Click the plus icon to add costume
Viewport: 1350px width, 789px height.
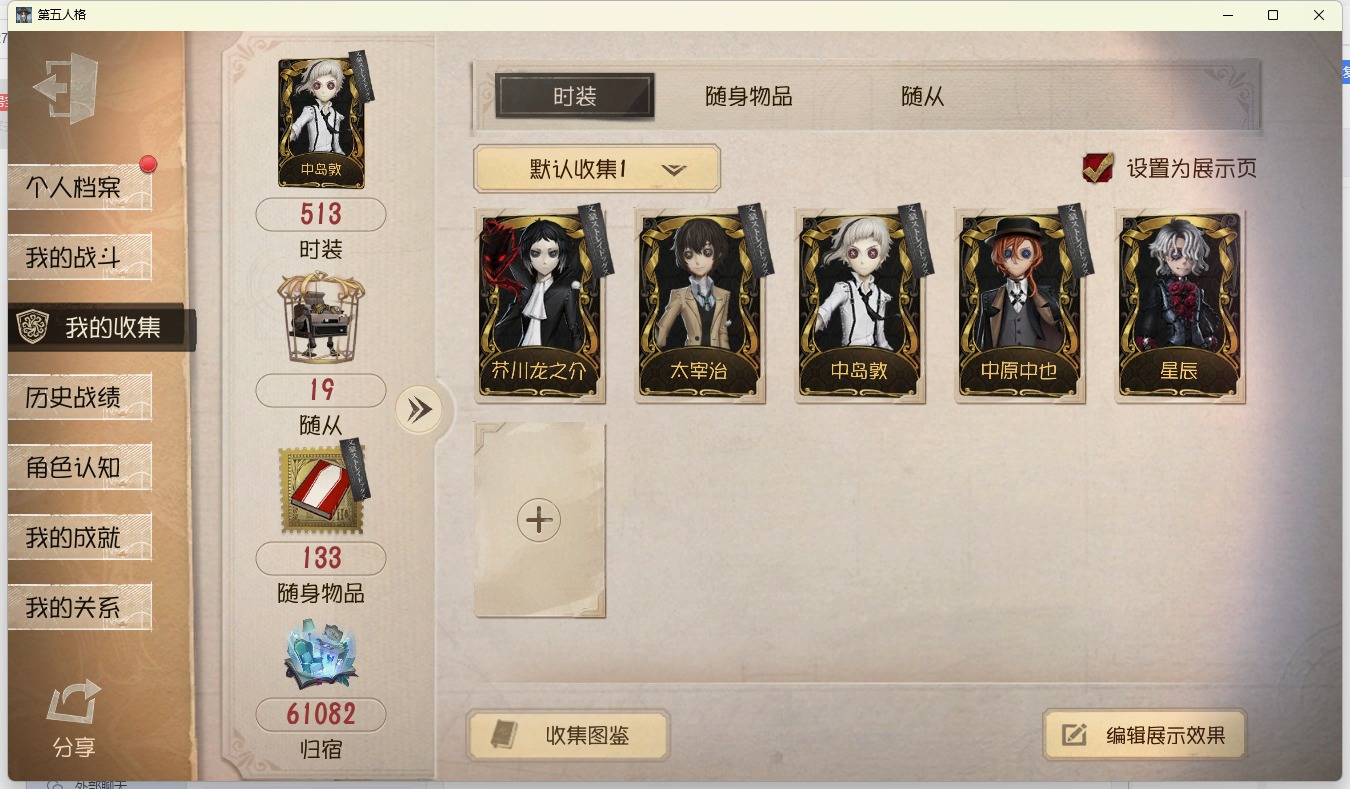coord(539,520)
